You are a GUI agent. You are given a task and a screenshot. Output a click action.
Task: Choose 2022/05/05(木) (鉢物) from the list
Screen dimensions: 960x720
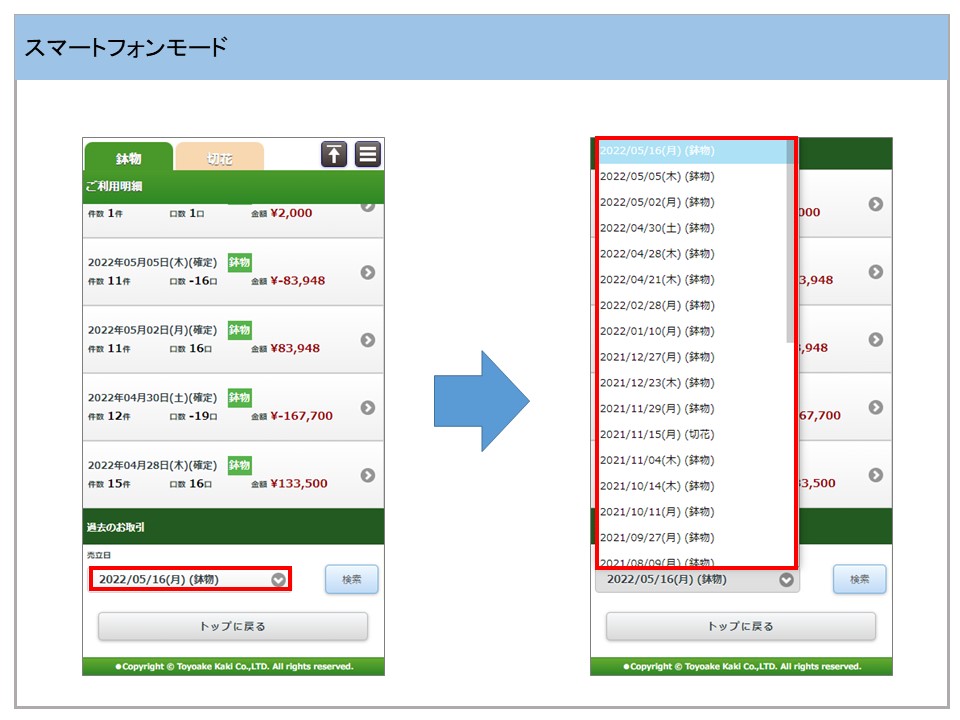coord(657,177)
